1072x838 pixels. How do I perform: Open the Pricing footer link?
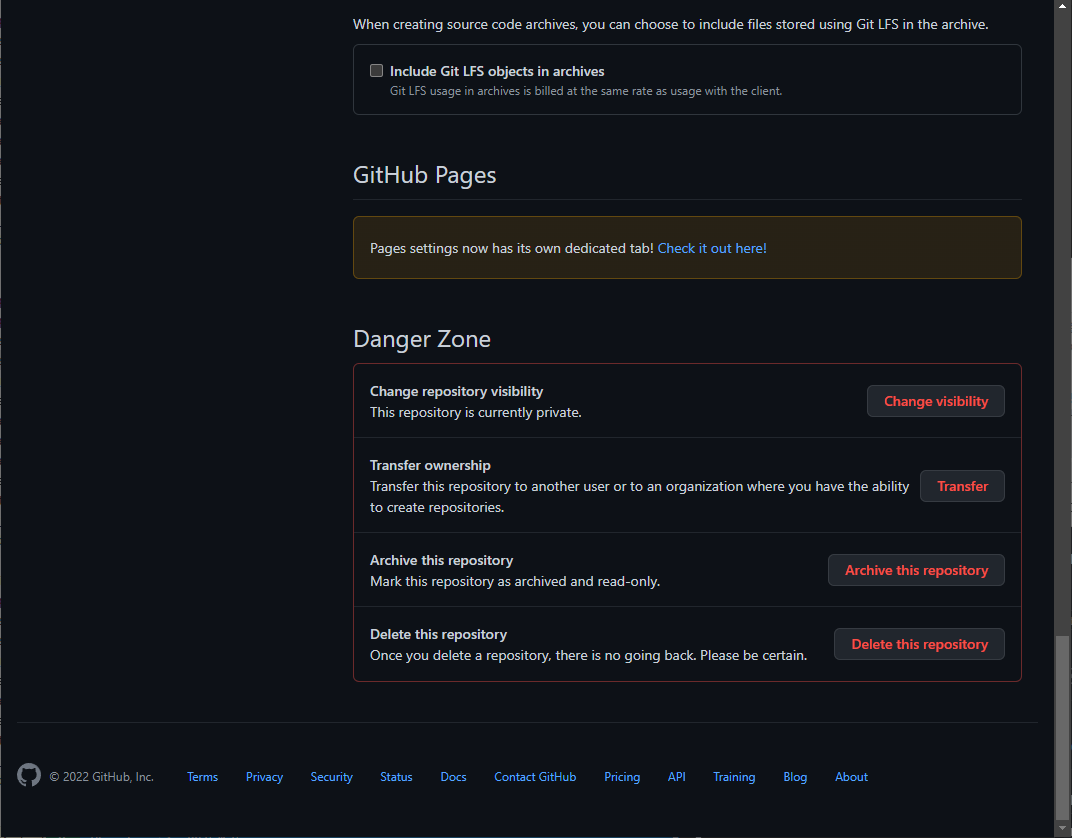pyautogui.click(x=622, y=776)
